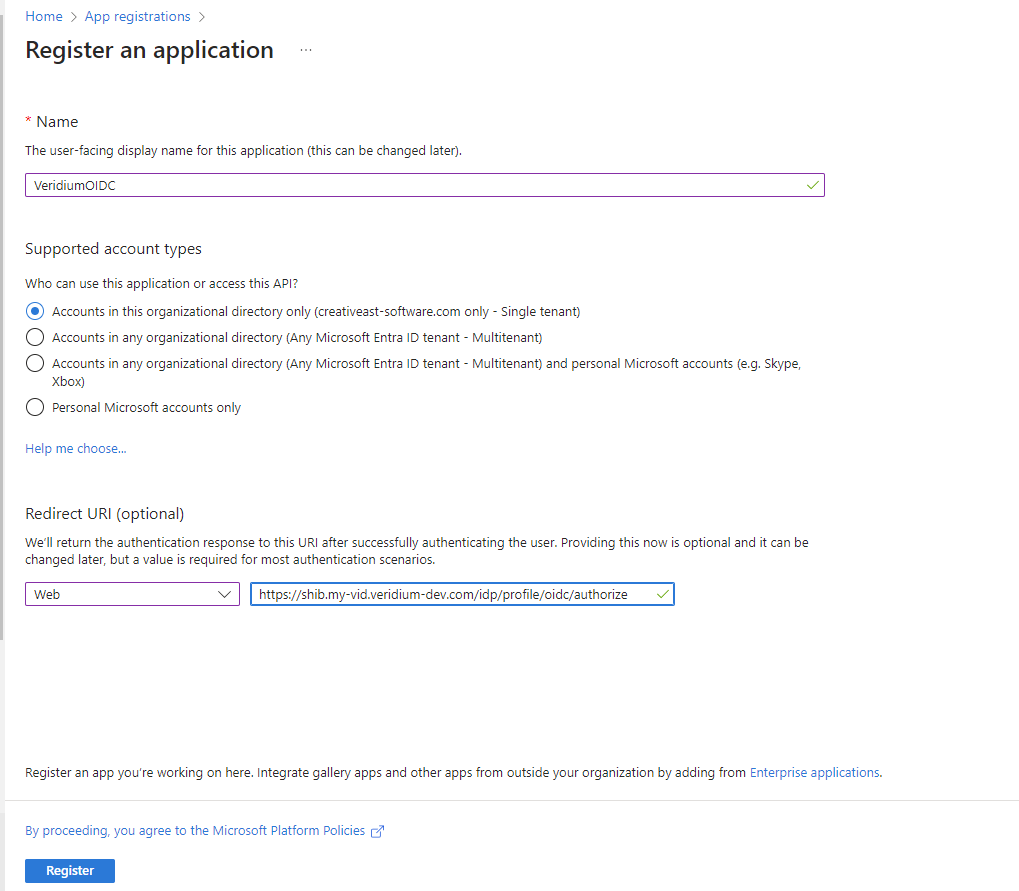Open the Microsoft Platform Policies link
This screenshot has width=1019, height=891.
[195, 831]
